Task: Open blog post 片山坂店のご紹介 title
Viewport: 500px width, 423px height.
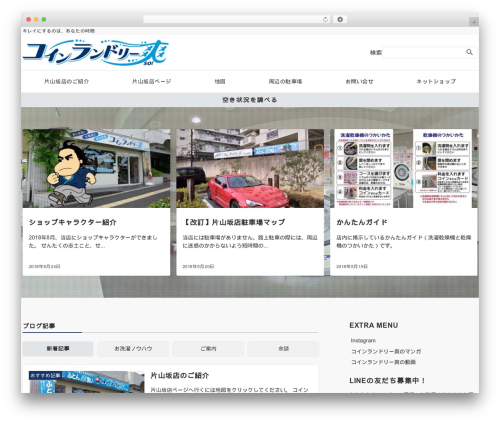Action: click(x=180, y=376)
